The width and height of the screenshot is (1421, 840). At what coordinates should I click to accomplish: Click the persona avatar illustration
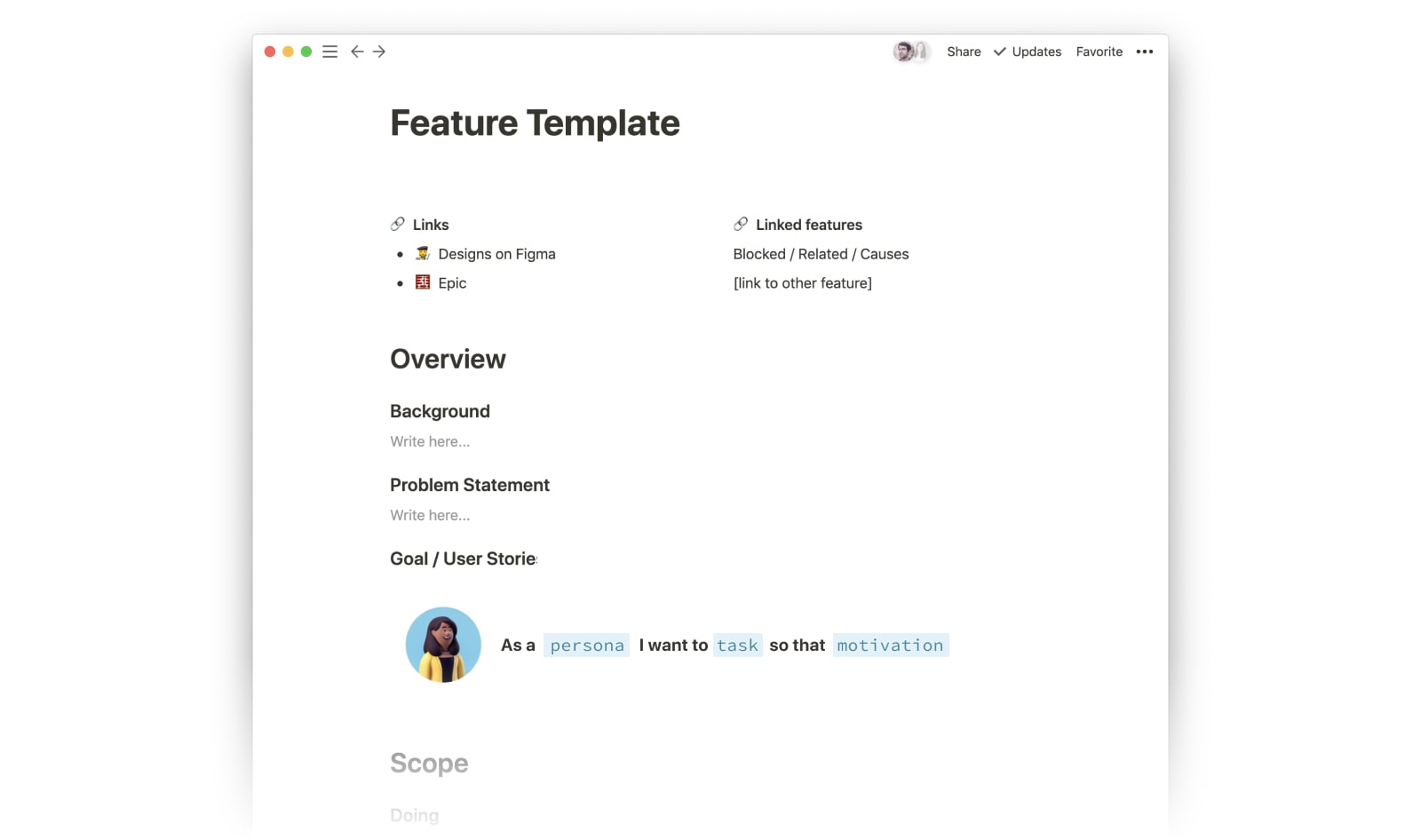443,645
